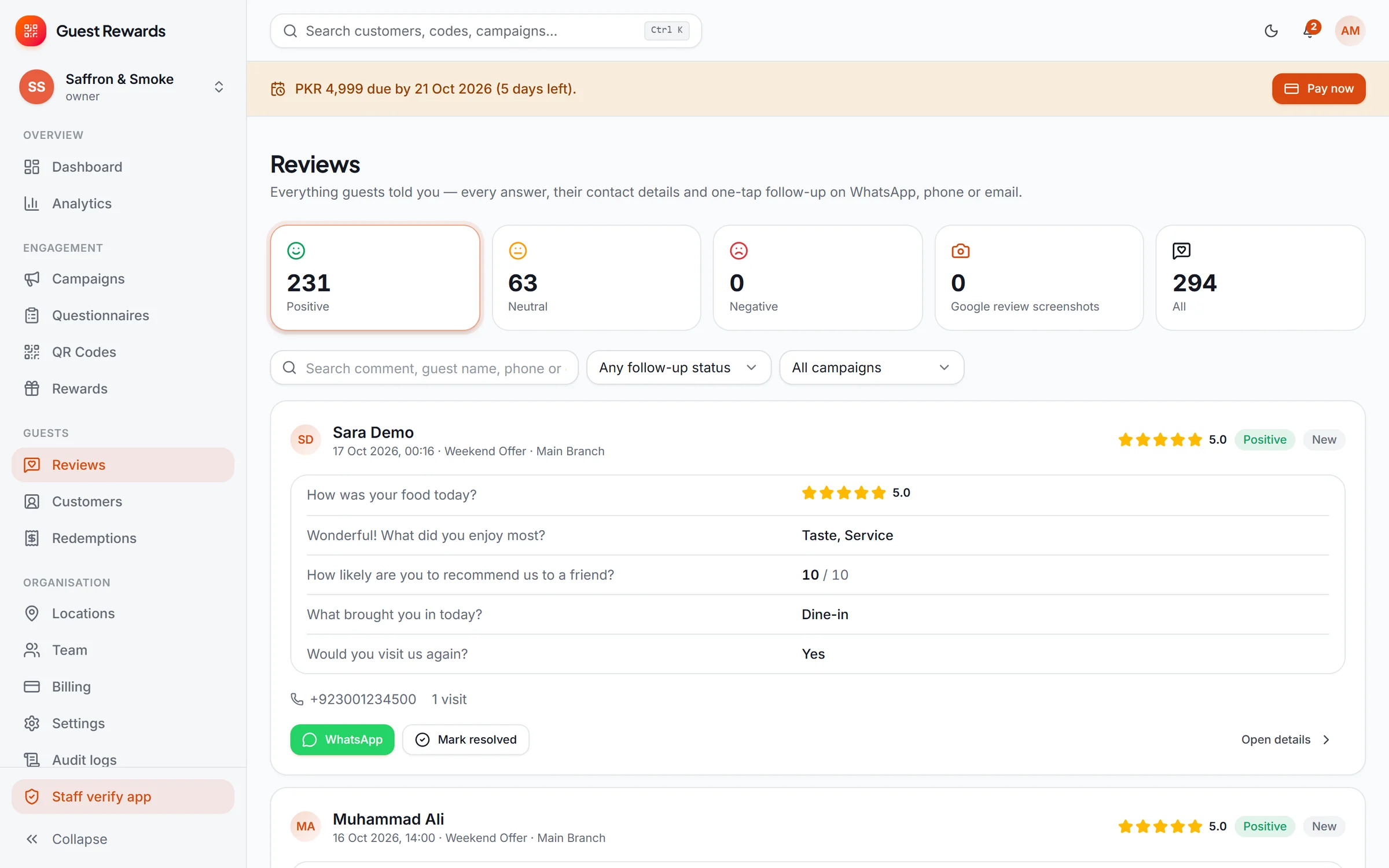Select the 0 Negative filter card
1389x868 pixels.
(817, 278)
